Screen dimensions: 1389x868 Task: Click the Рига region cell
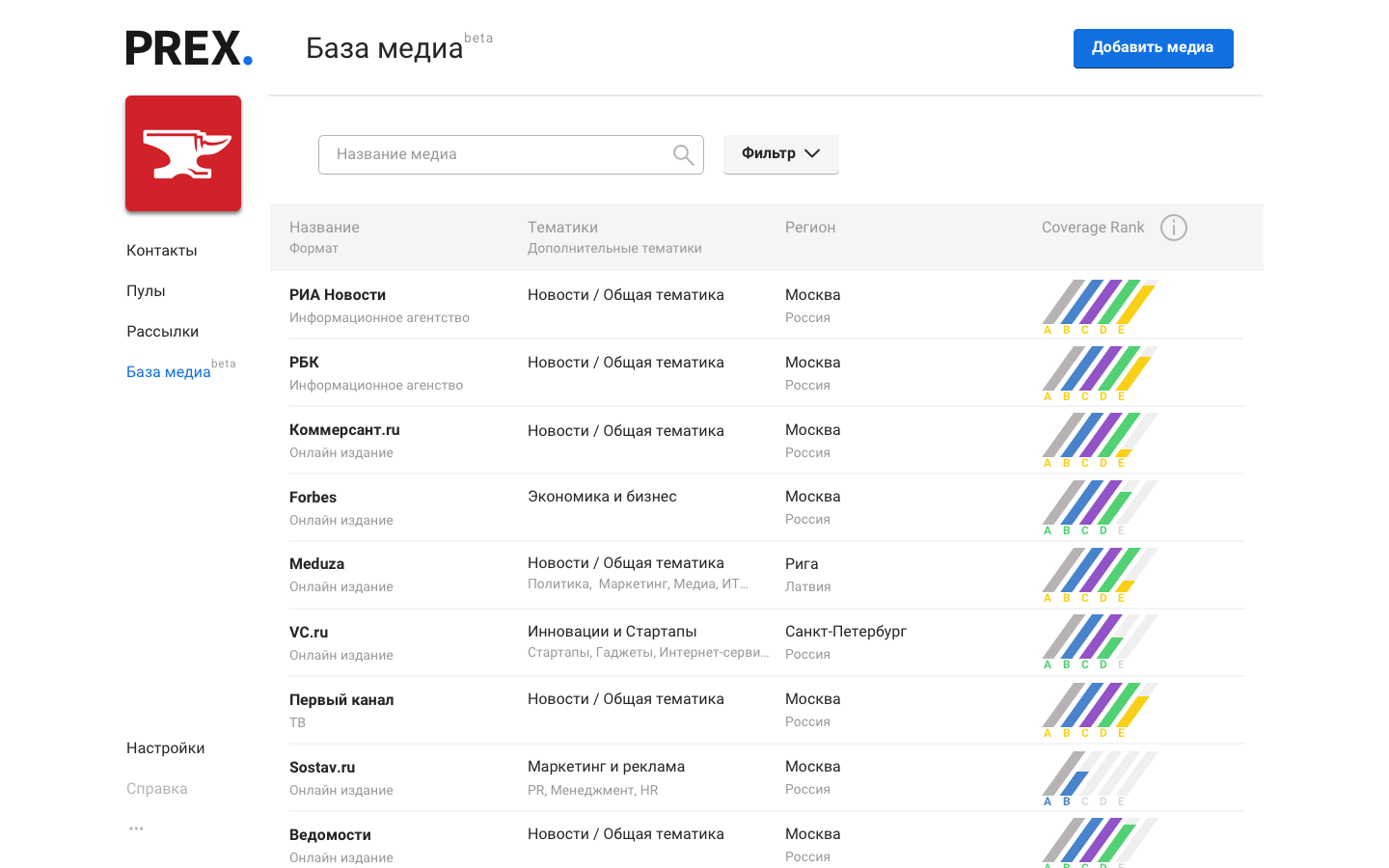coord(802,564)
